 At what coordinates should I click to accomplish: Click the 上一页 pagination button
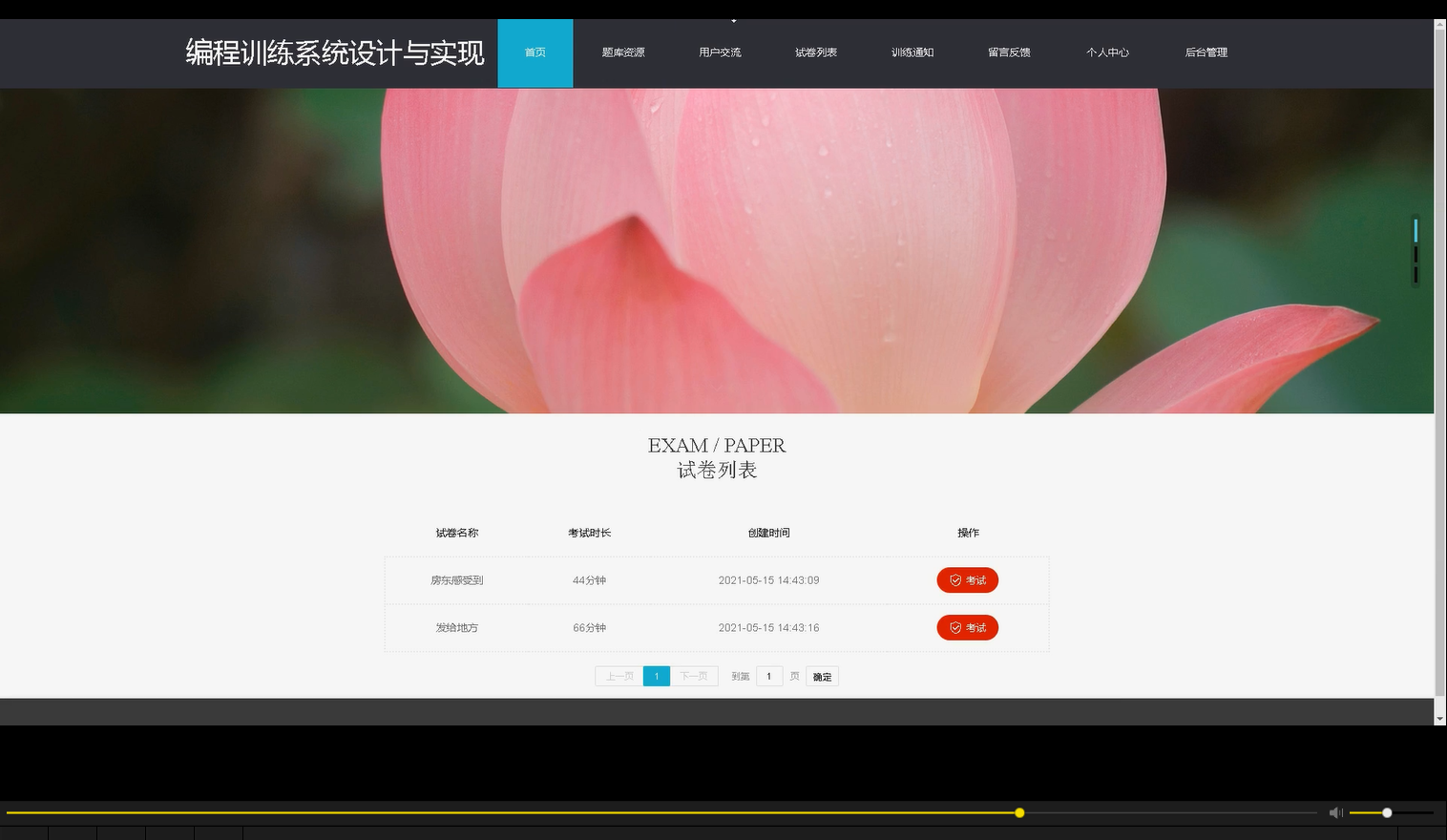tap(619, 676)
